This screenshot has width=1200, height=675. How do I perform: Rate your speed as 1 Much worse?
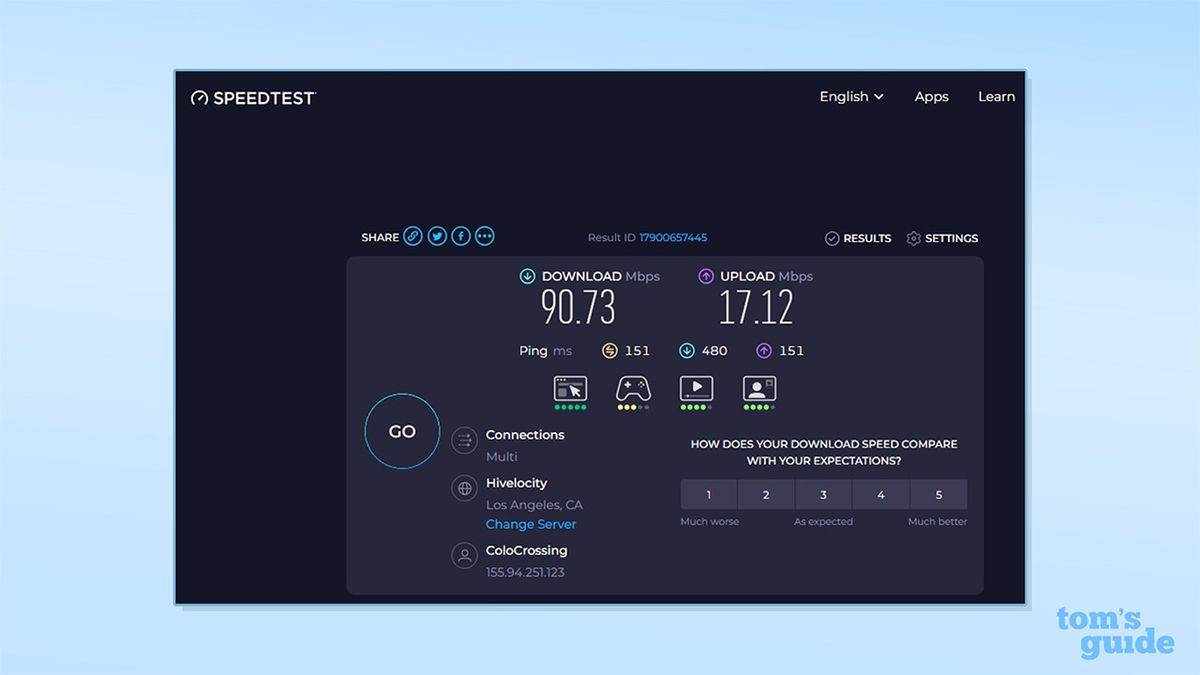click(708, 494)
